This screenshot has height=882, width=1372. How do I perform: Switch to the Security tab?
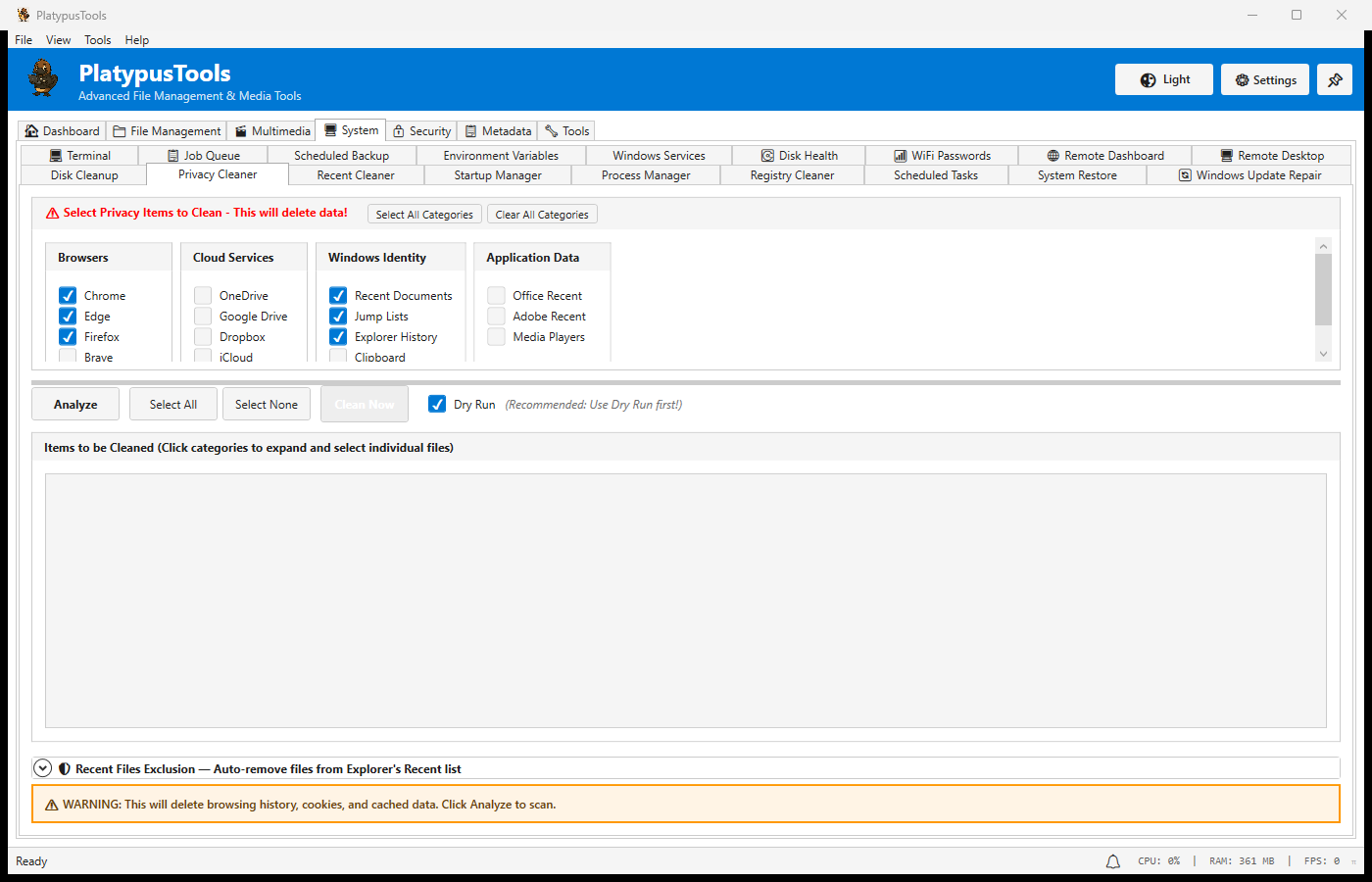pyautogui.click(x=421, y=131)
